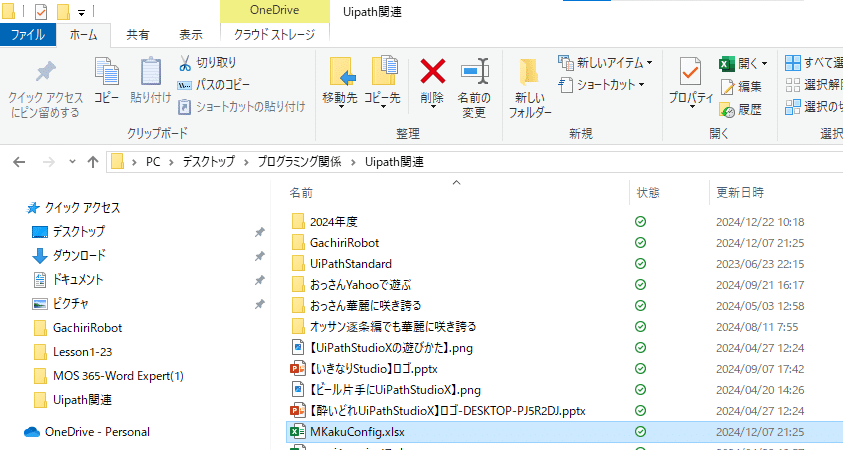Open Uipath関連 in navigation pane
The image size is (843, 450).
pyautogui.click(x=73, y=400)
